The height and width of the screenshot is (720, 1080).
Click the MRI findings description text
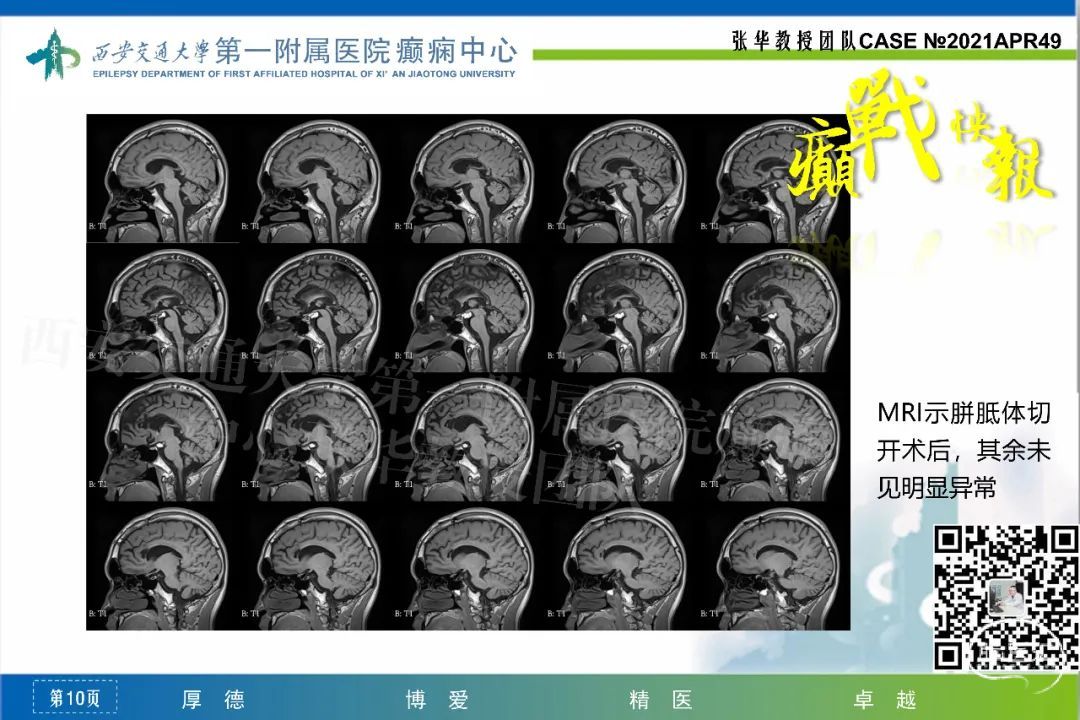click(963, 450)
